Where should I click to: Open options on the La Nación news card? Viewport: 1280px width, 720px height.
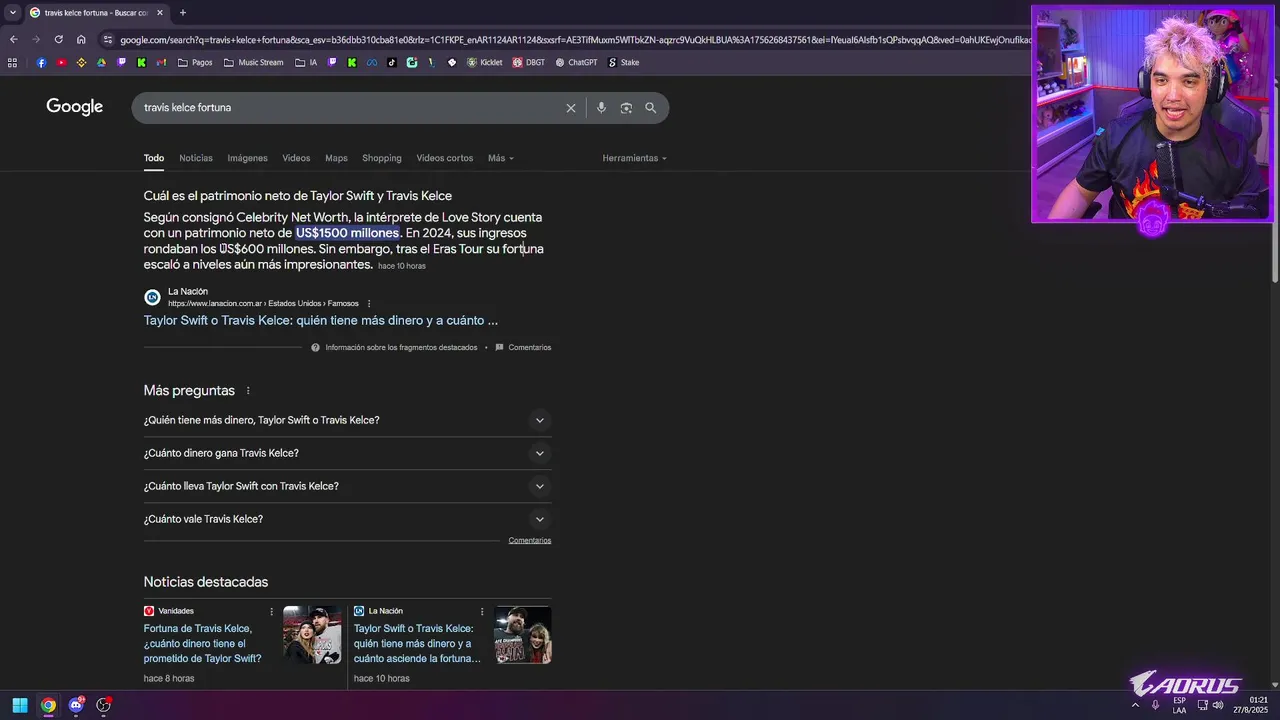[482, 611]
